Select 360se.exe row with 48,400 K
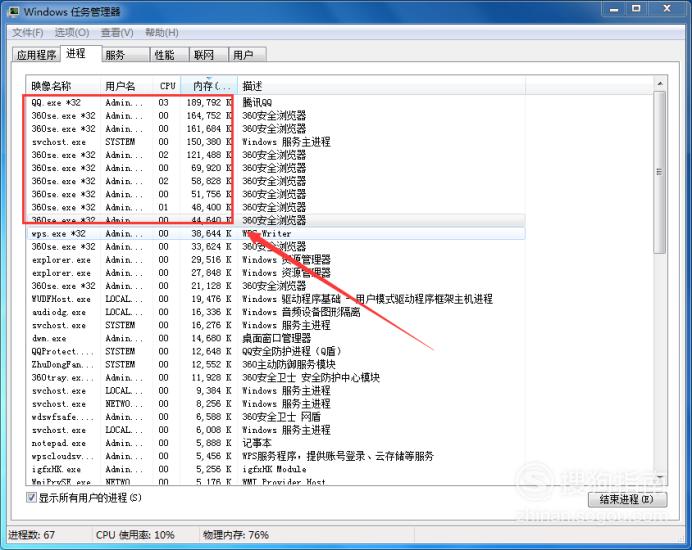 [x=276, y=207]
